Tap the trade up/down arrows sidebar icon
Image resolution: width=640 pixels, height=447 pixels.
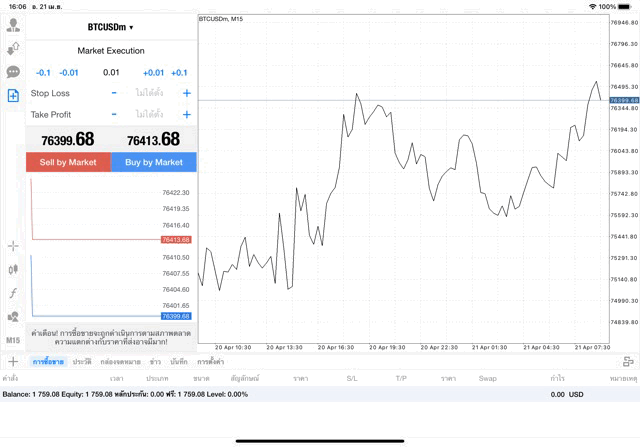13,49
